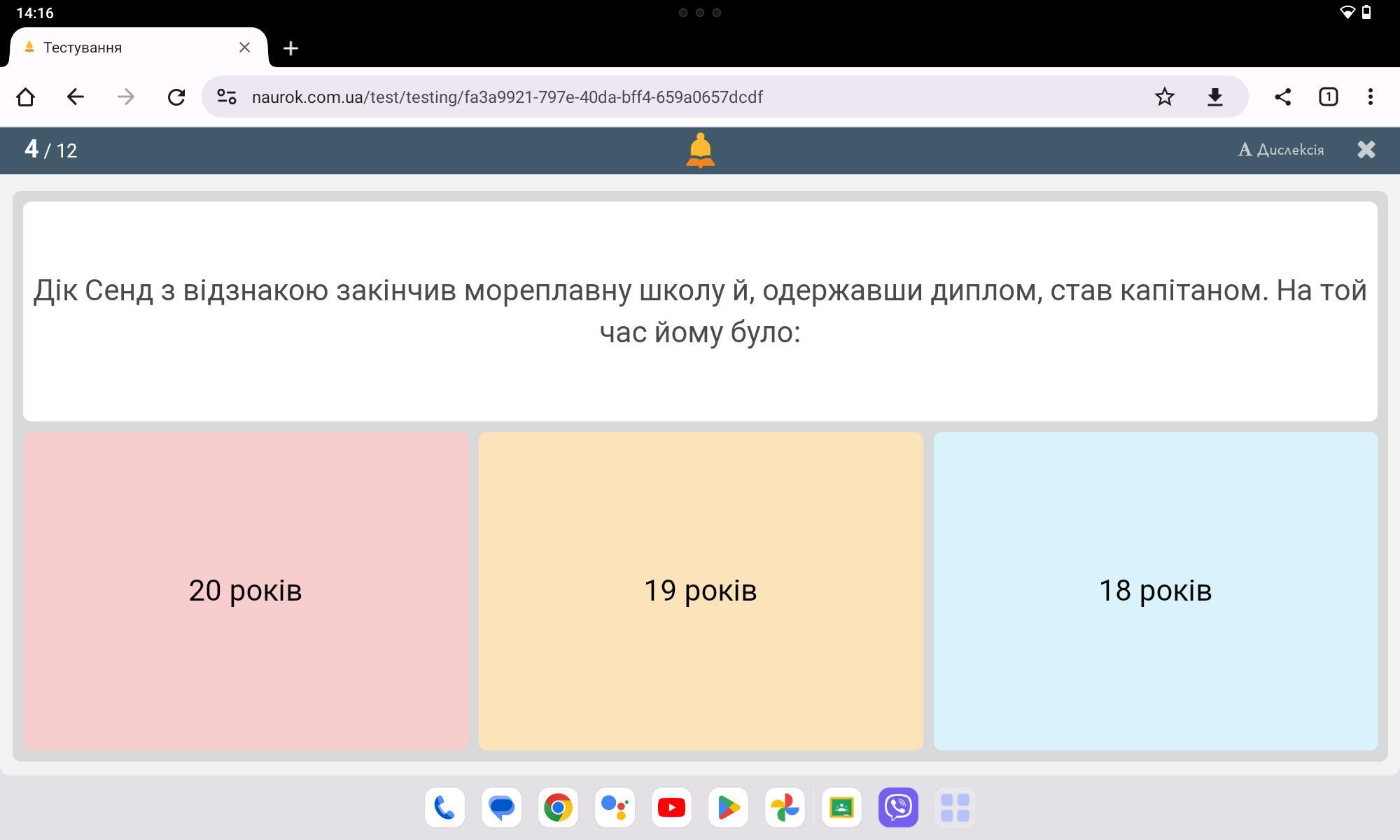Image resolution: width=1400 pixels, height=840 pixels.
Task: Tap the download page icon
Action: click(x=1214, y=97)
